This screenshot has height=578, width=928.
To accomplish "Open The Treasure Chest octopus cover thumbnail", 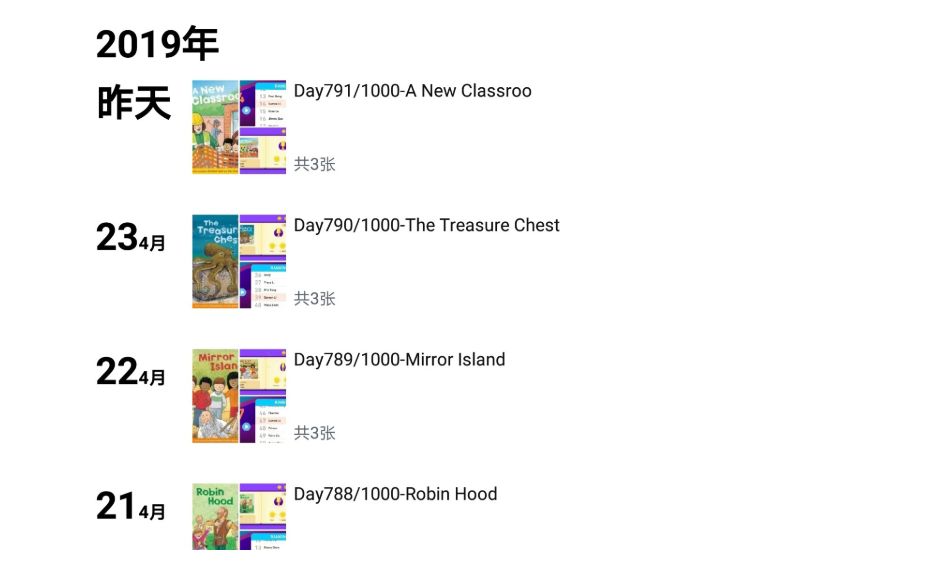I will (215, 261).
